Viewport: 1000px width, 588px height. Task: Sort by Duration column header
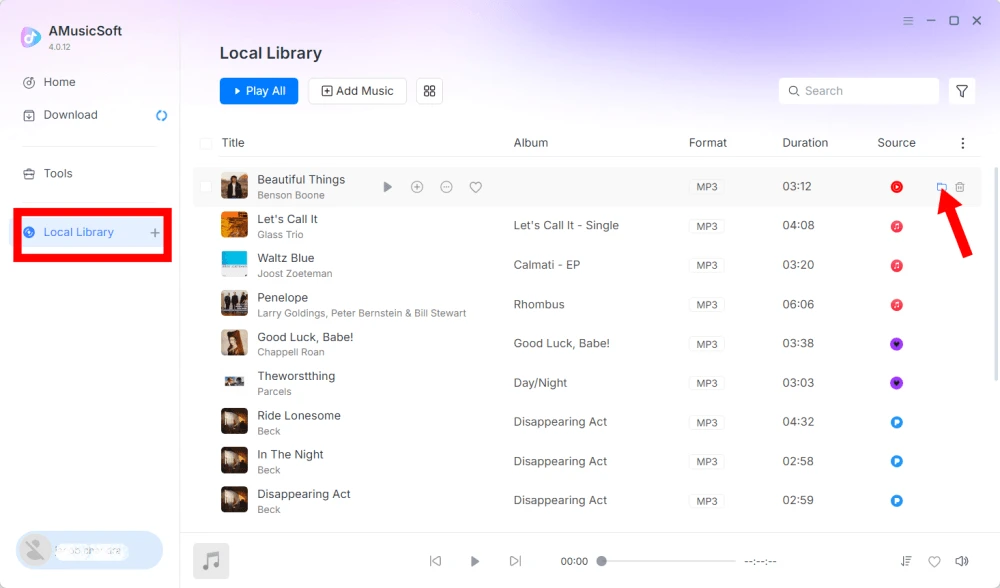805,143
